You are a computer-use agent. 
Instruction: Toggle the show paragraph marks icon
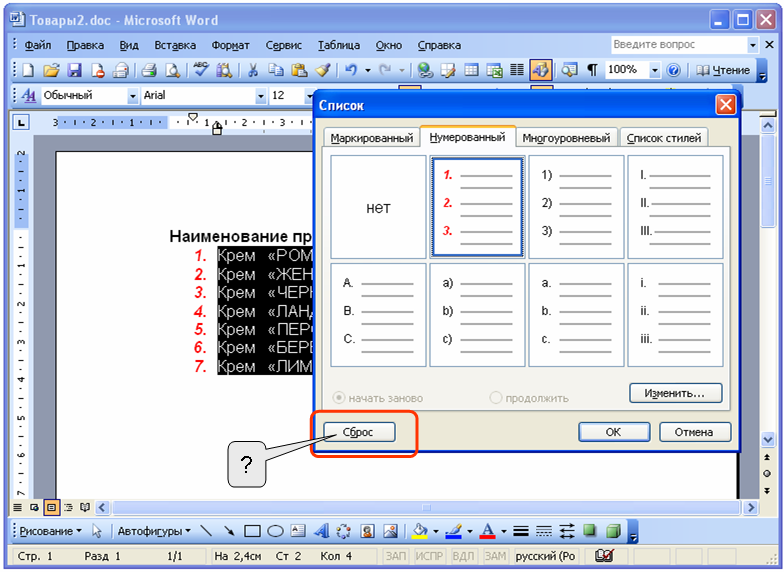tap(592, 70)
